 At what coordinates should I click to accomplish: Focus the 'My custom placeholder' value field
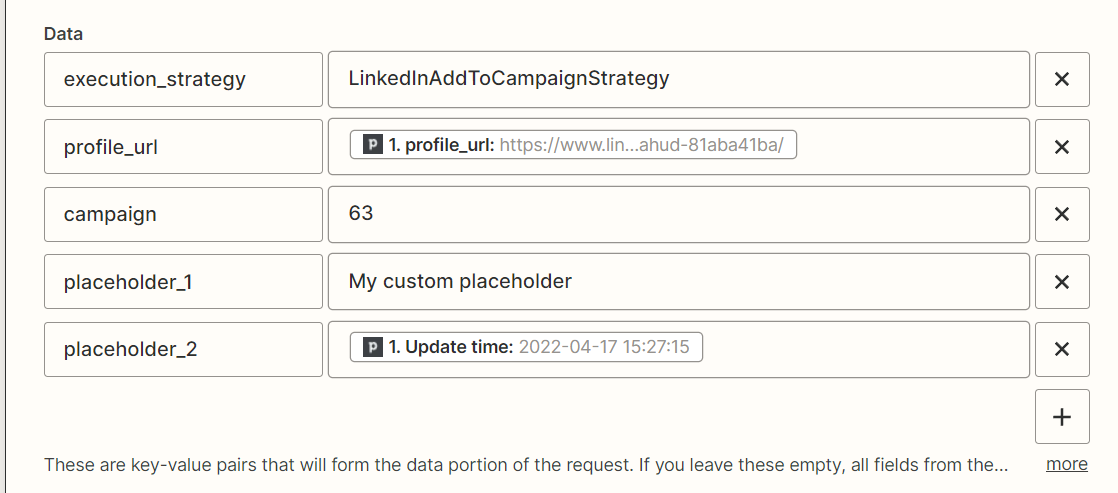[x=678, y=282]
